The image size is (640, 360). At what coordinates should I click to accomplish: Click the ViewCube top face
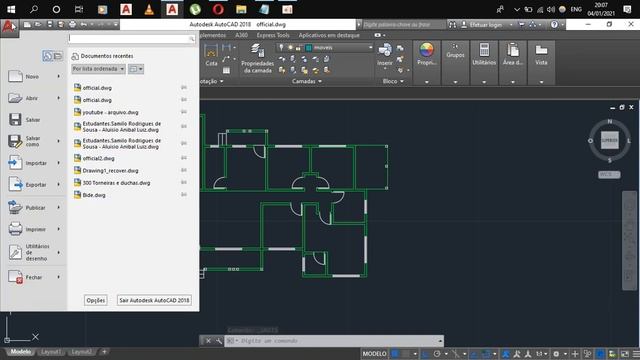click(x=609, y=140)
